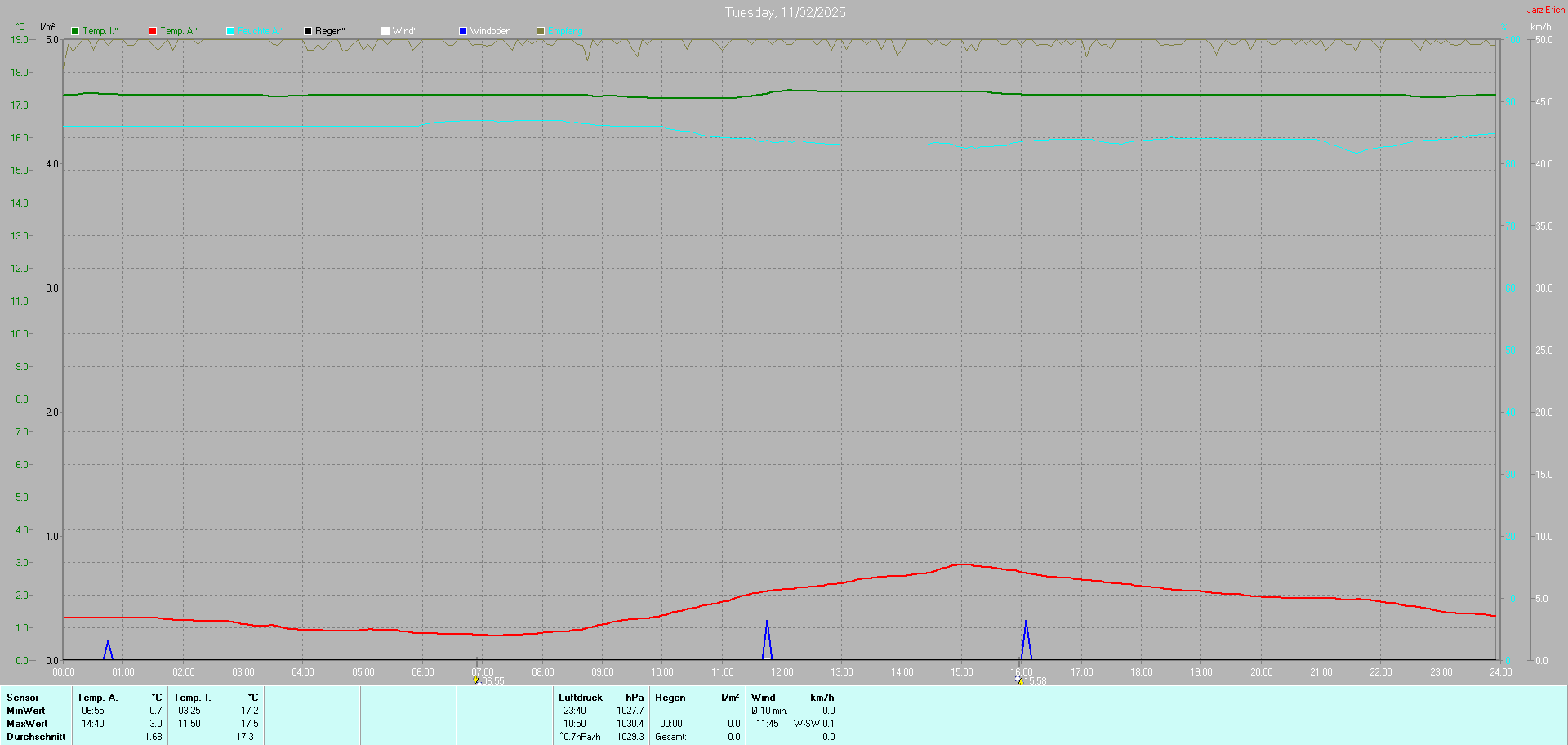The height and width of the screenshot is (745, 1568).
Task: Click the blue Windböen legend swatch
Action: pos(463,31)
